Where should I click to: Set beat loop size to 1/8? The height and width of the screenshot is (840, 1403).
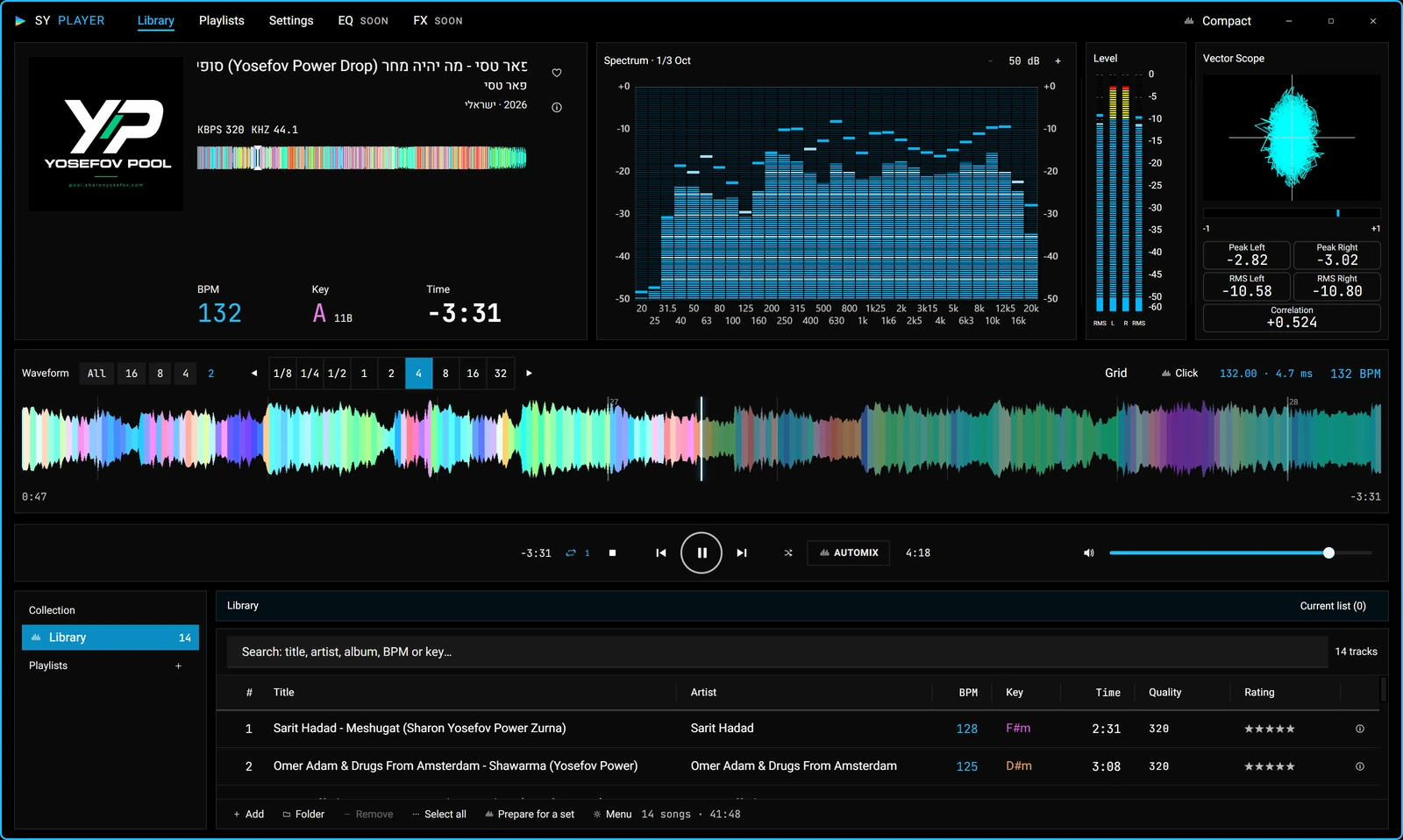coord(282,374)
